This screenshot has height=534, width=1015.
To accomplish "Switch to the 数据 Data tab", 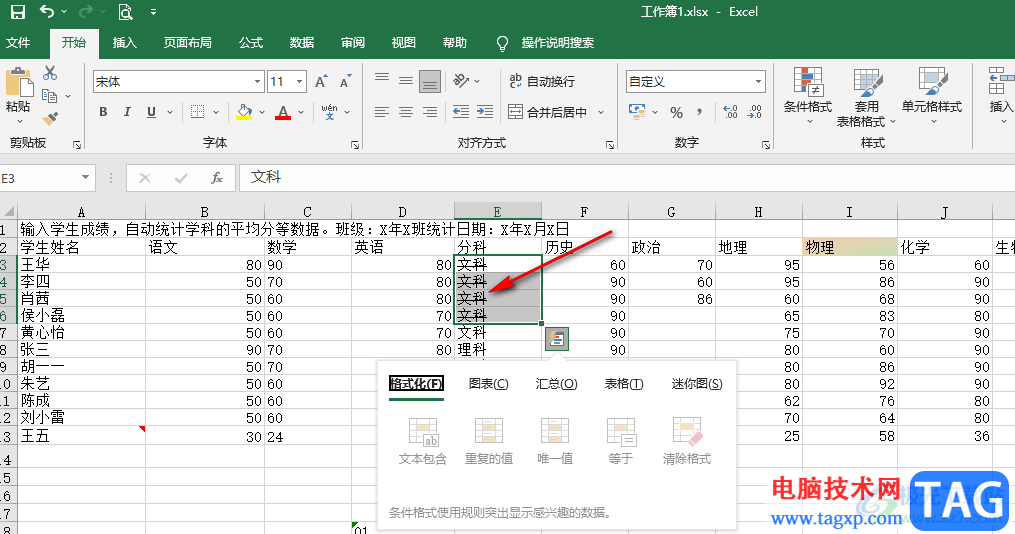I will pos(302,43).
